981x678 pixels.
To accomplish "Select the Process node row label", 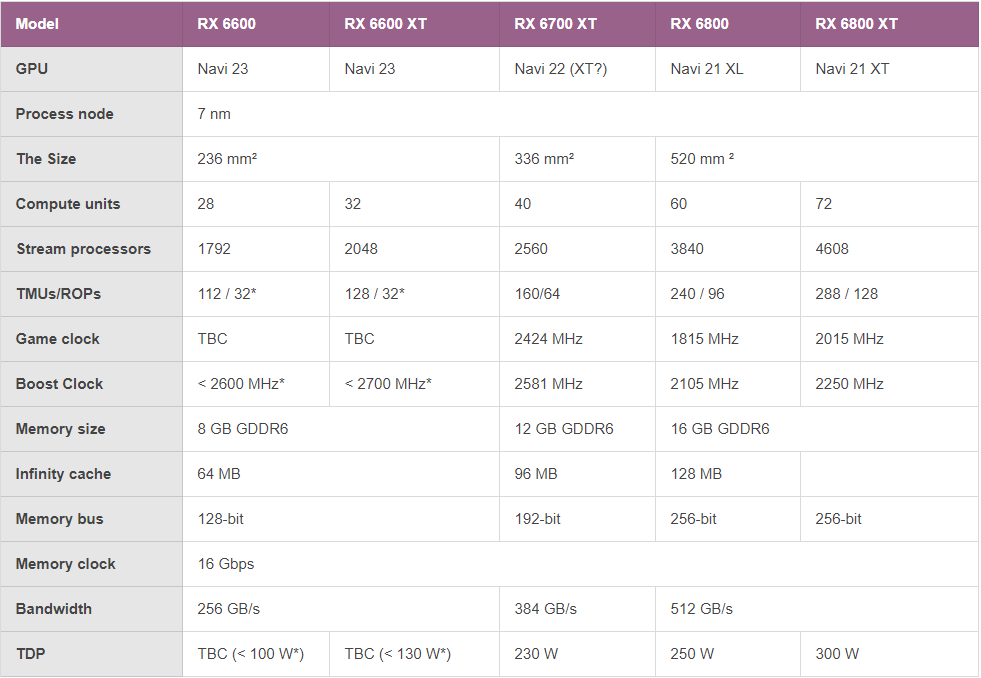I will coord(65,114).
